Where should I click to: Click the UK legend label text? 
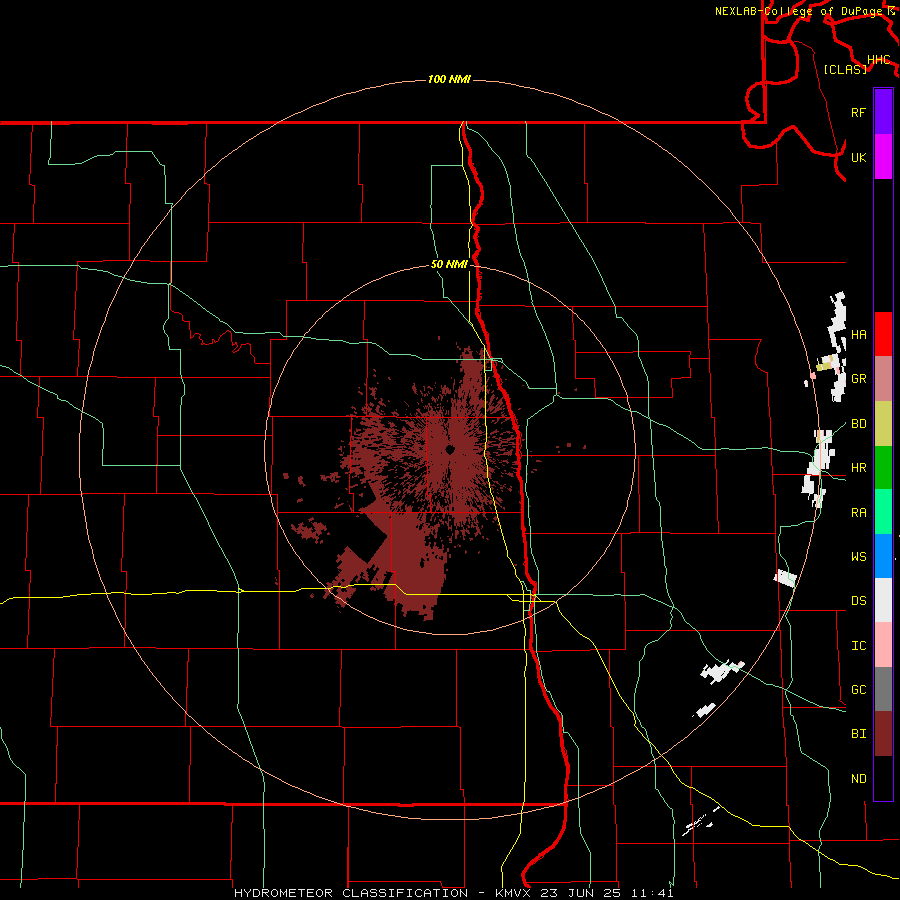[858, 157]
